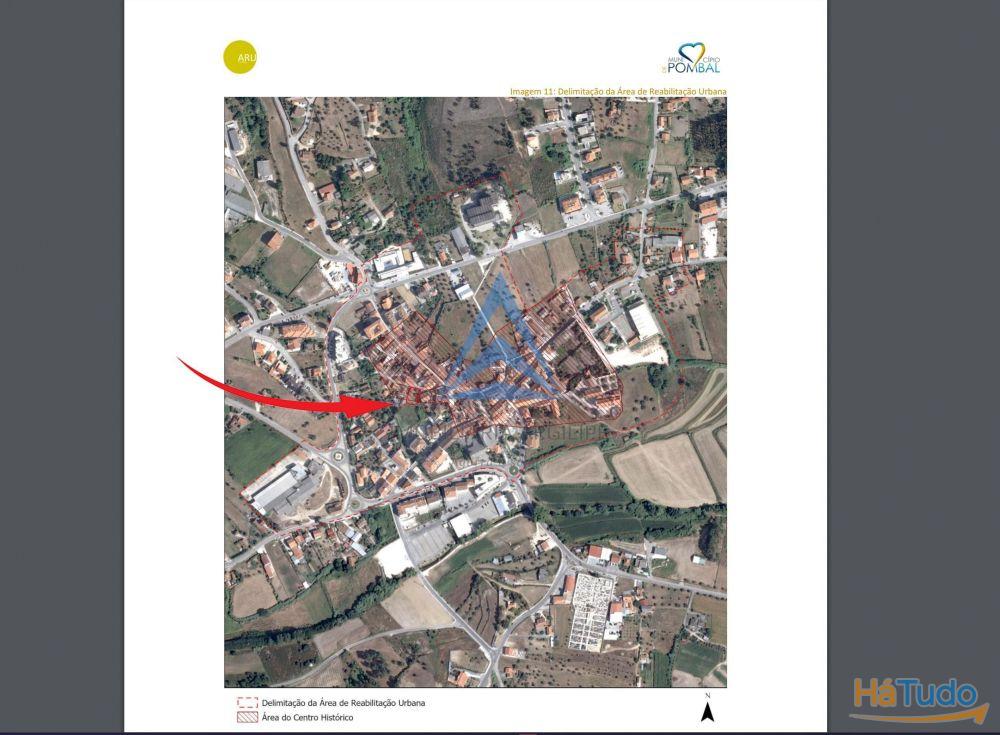
Task: Click the dashed red legend box icon
Action: [x=247, y=702]
